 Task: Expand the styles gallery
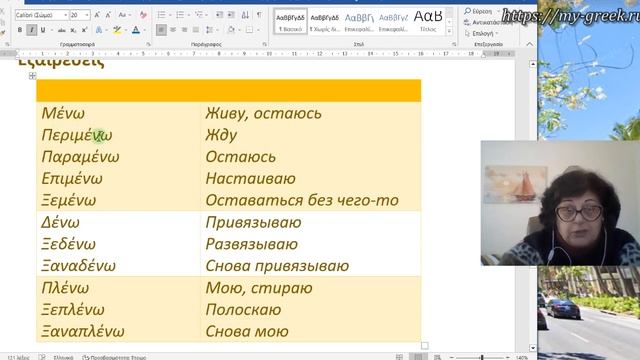[x=449, y=31]
